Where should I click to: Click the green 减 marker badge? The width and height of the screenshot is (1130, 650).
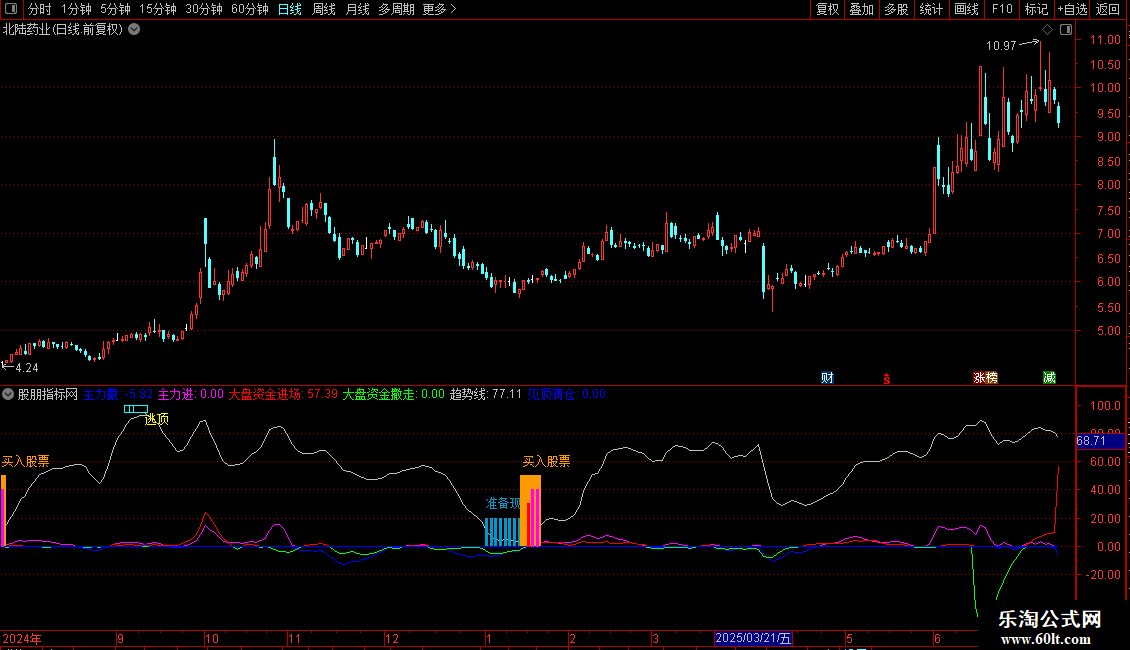tap(1049, 378)
